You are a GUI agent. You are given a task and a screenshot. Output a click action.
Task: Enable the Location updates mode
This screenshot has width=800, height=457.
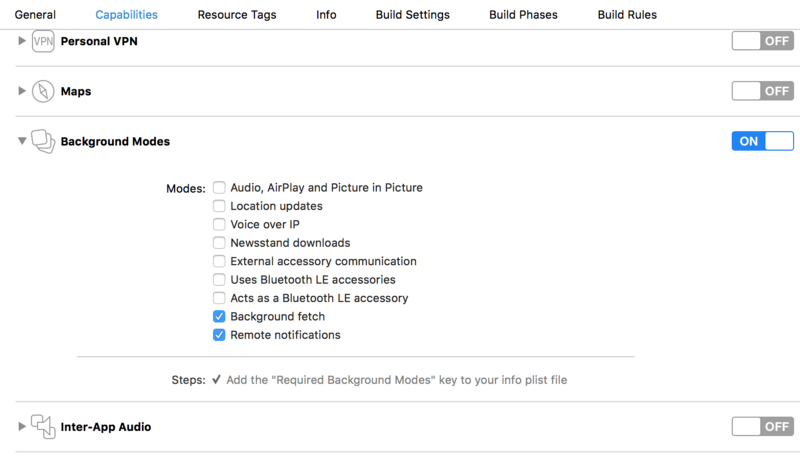click(219, 206)
